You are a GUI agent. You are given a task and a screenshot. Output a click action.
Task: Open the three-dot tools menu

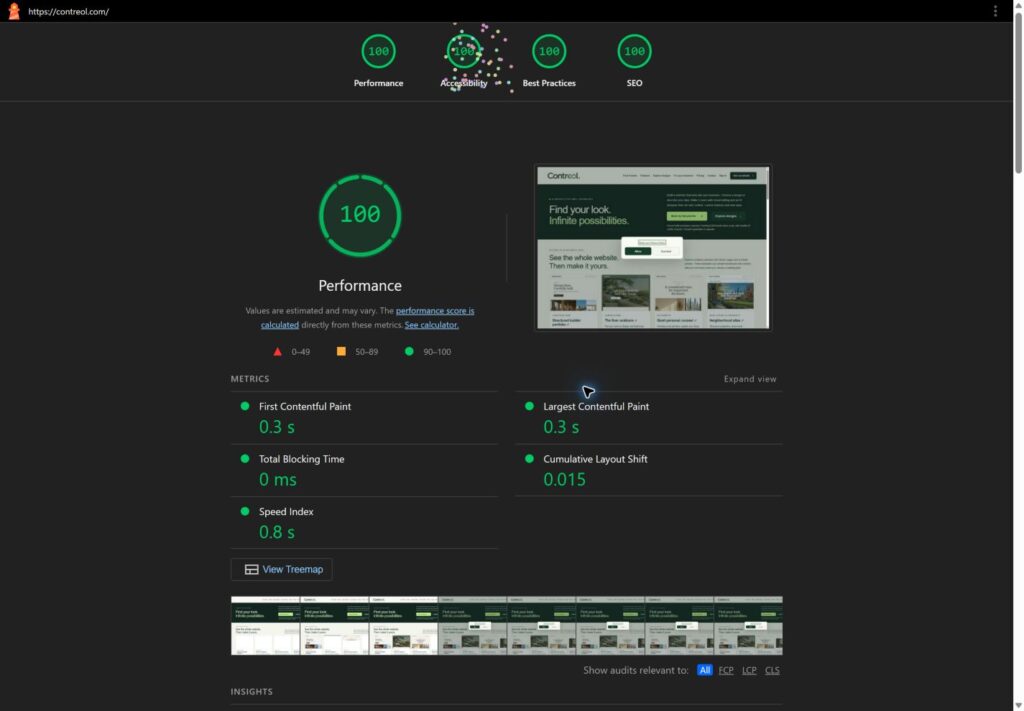pyautogui.click(x=995, y=11)
